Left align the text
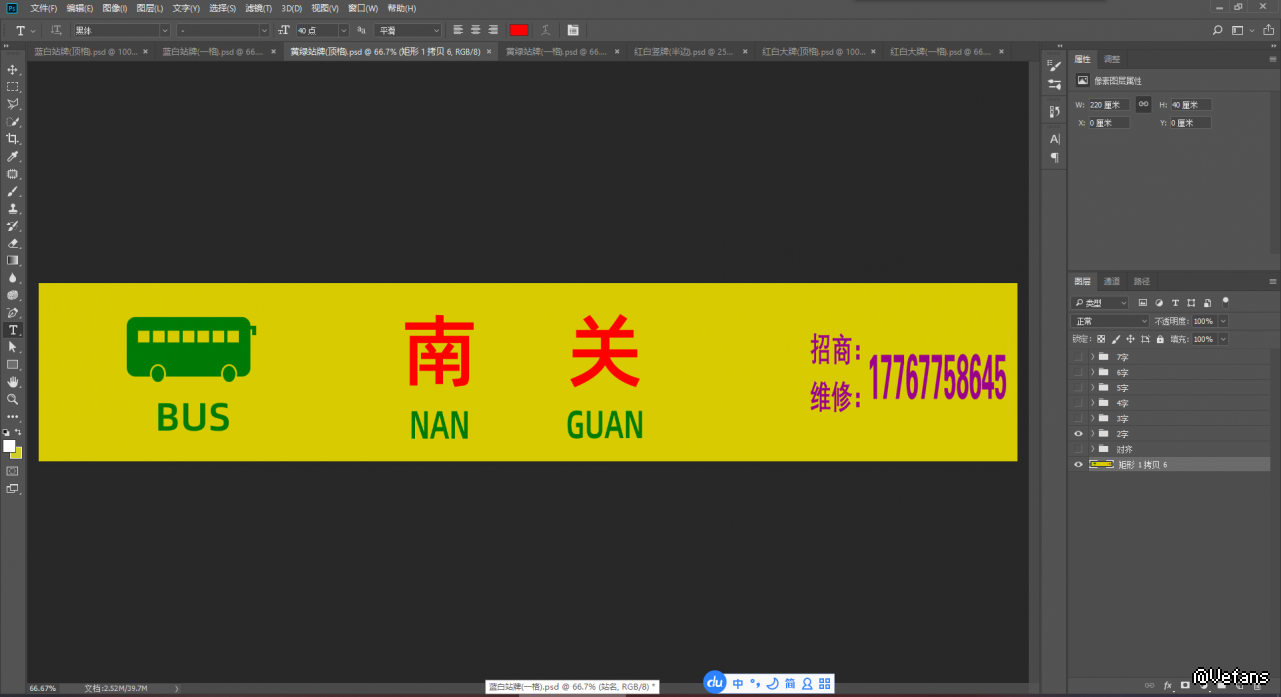Viewport: 1281px width, 697px height. click(x=457, y=30)
